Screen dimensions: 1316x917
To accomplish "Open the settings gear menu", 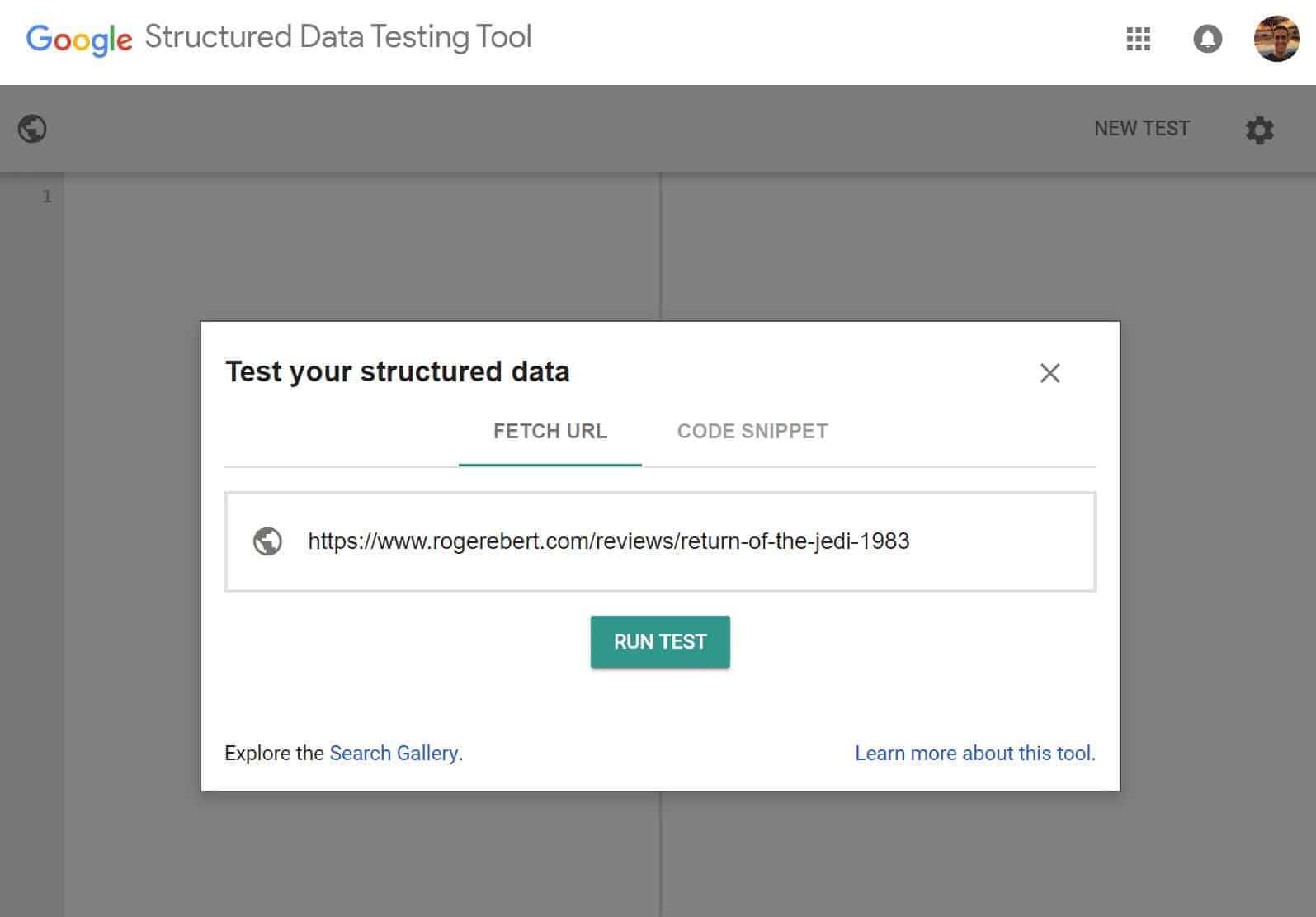I will click(x=1259, y=130).
